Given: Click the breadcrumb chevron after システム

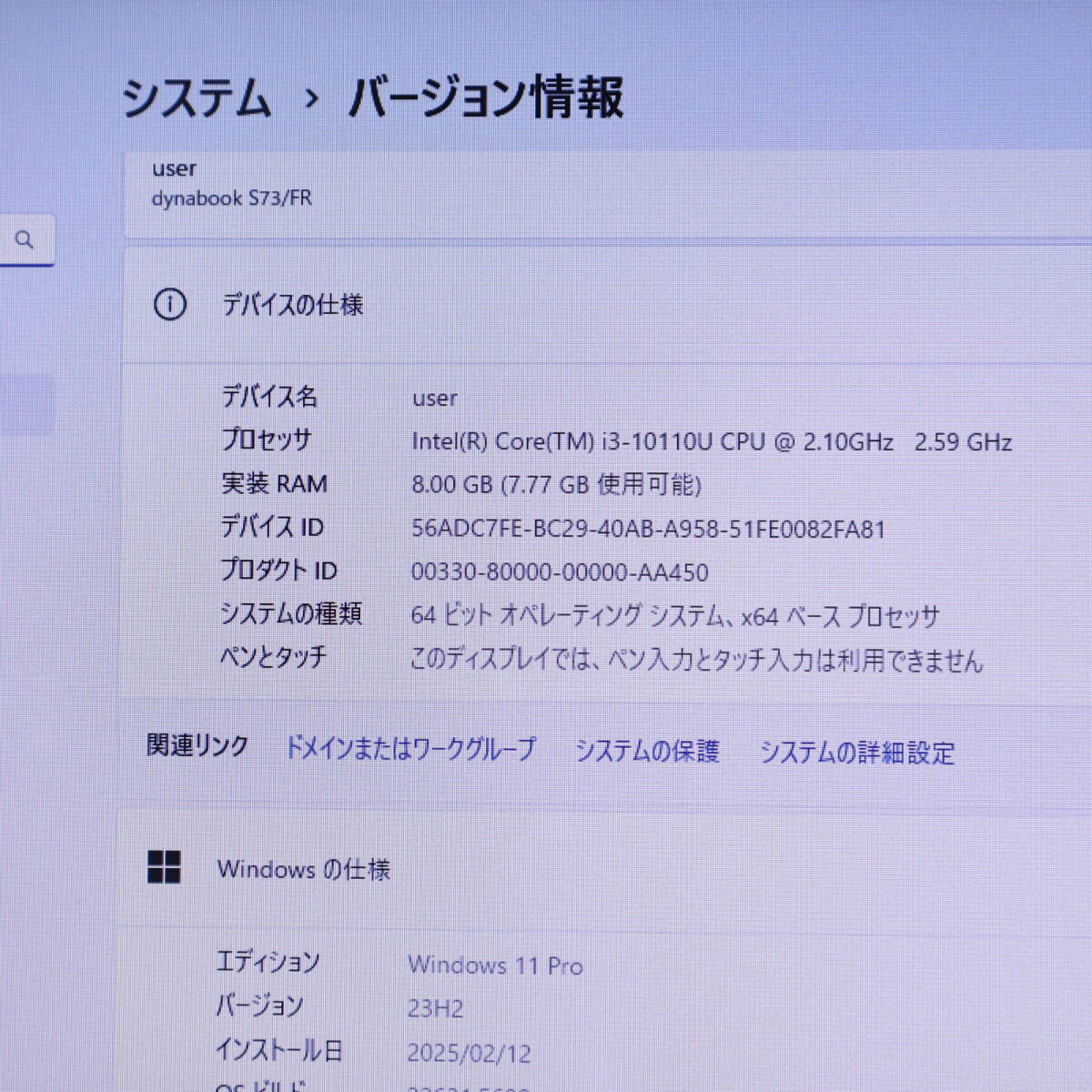Looking at the screenshot, I should [x=311, y=98].
